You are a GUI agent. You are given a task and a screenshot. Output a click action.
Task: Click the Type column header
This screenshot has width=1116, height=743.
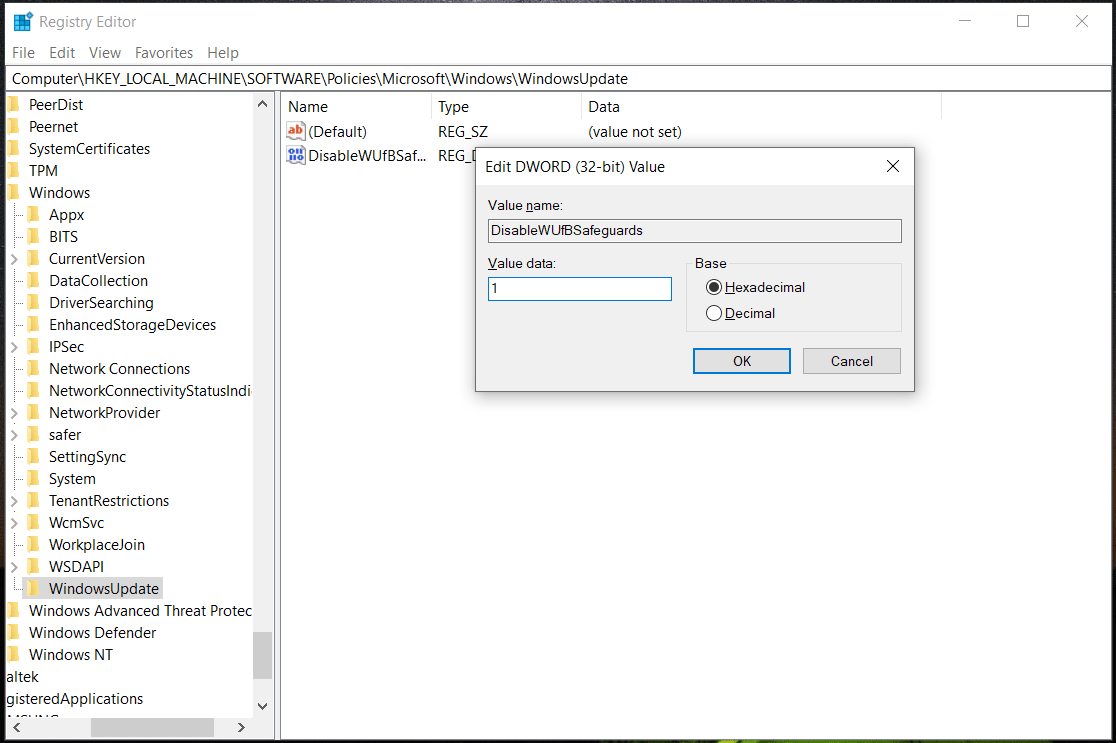507,107
